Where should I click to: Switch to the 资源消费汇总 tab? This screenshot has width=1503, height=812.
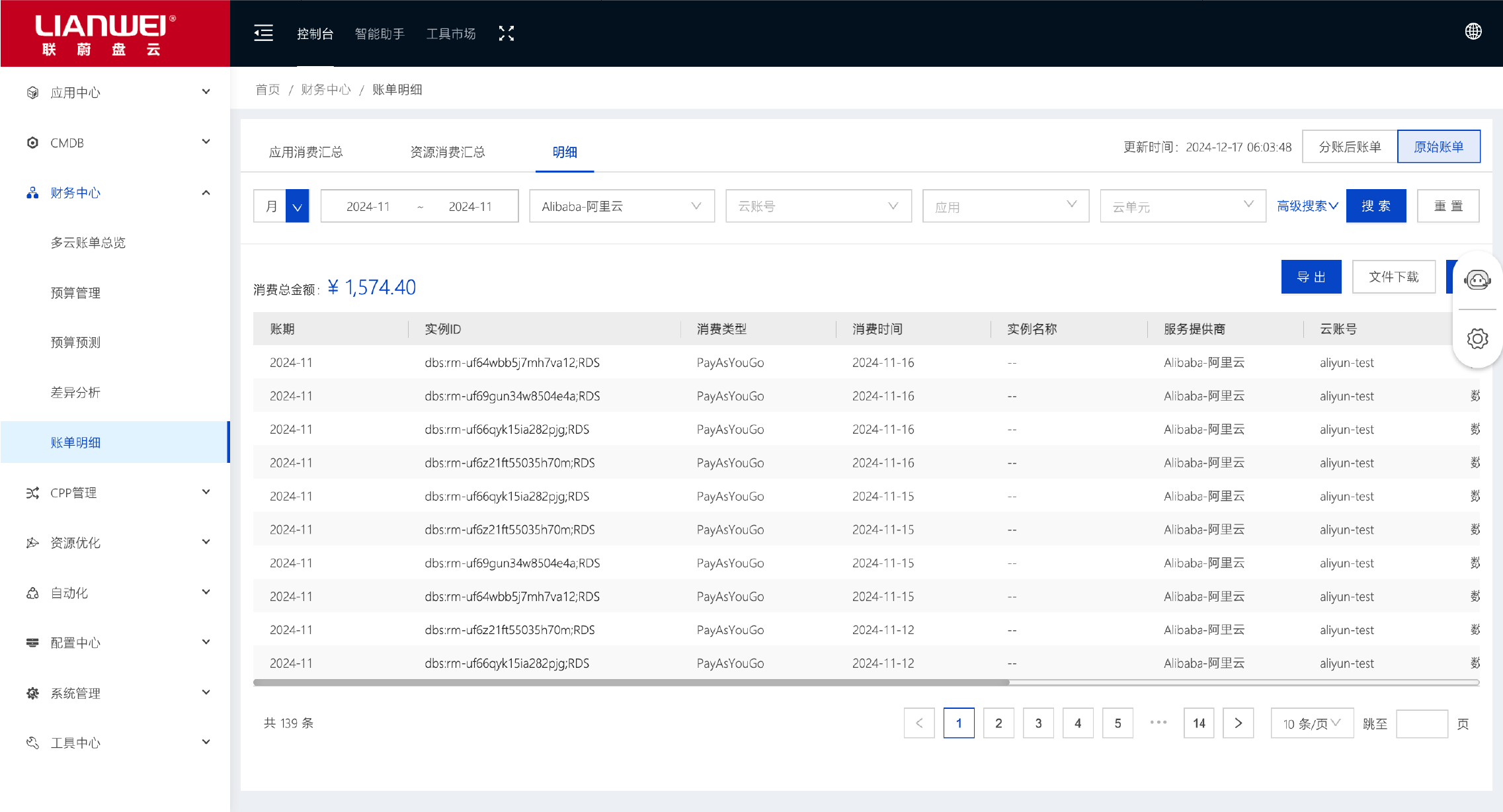[x=448, y=152]
